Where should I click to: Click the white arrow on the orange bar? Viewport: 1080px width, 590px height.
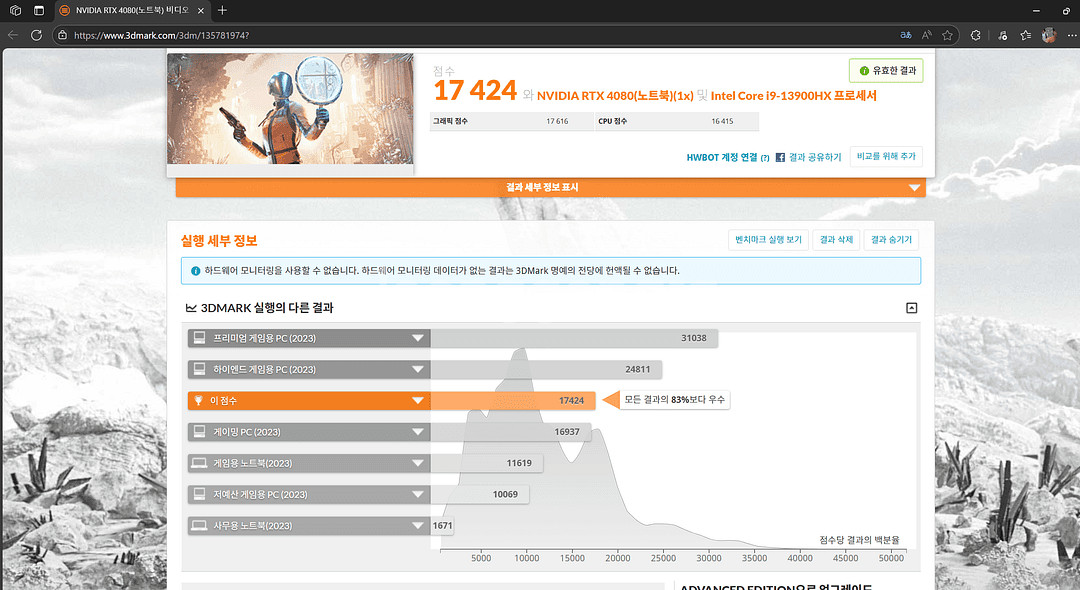(914, 188)
